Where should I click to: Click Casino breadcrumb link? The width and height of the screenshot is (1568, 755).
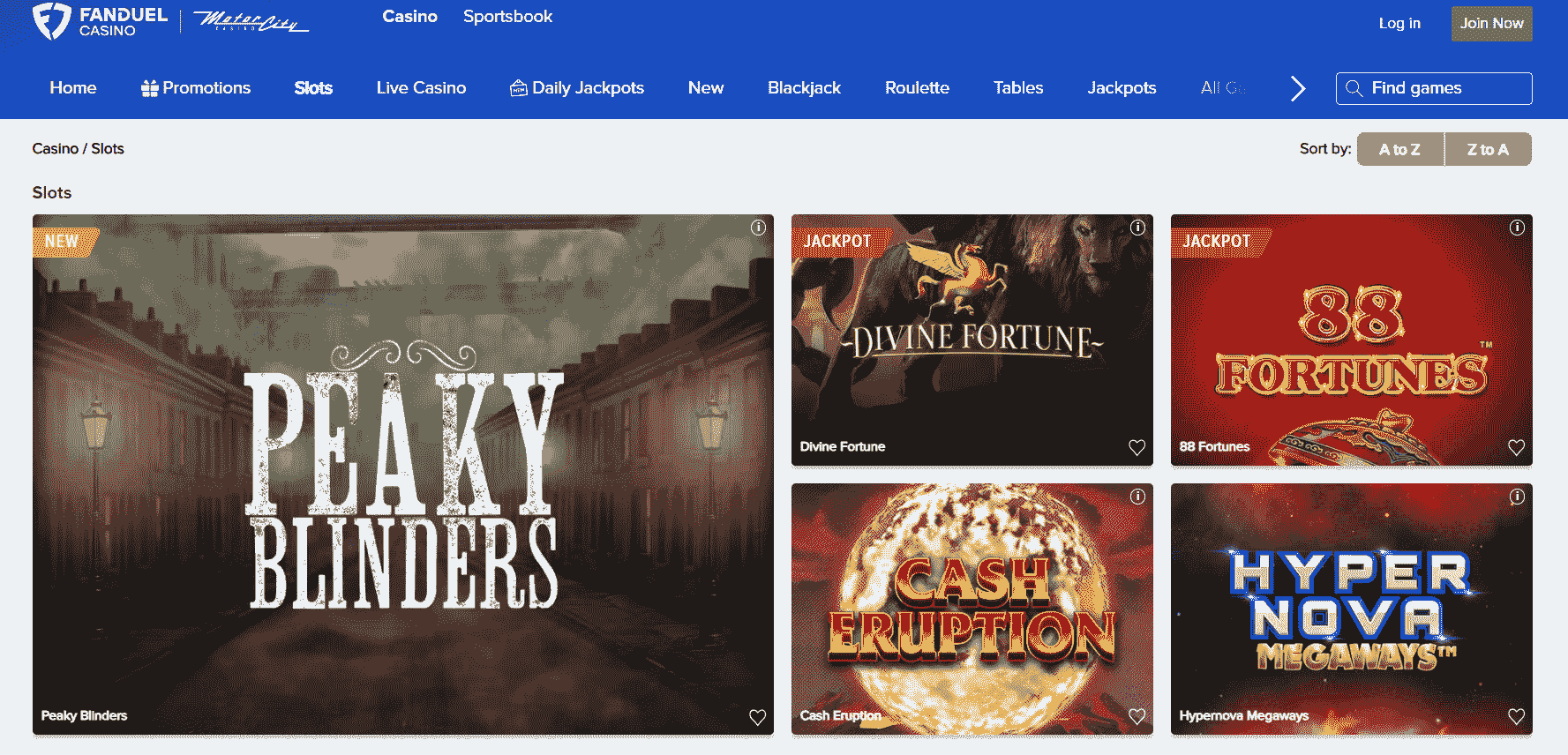[56, 149]
